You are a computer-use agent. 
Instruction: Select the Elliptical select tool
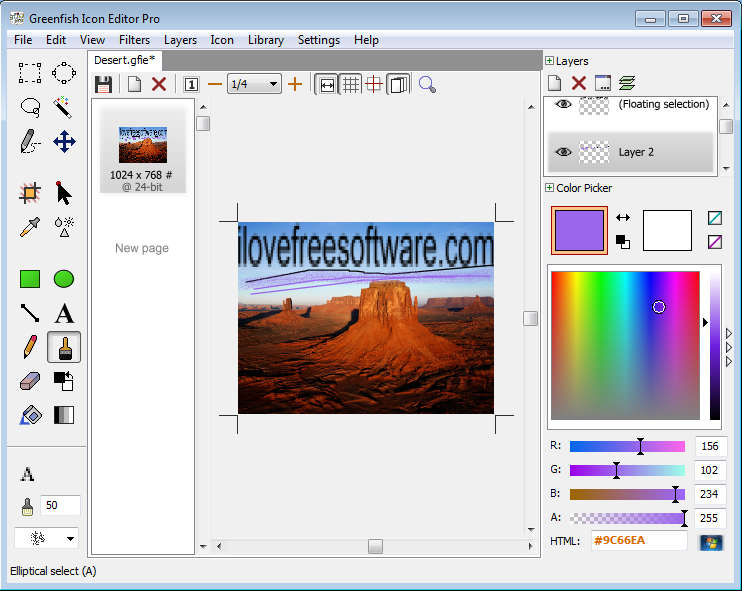pyautogui.click(x=64, y=72)
